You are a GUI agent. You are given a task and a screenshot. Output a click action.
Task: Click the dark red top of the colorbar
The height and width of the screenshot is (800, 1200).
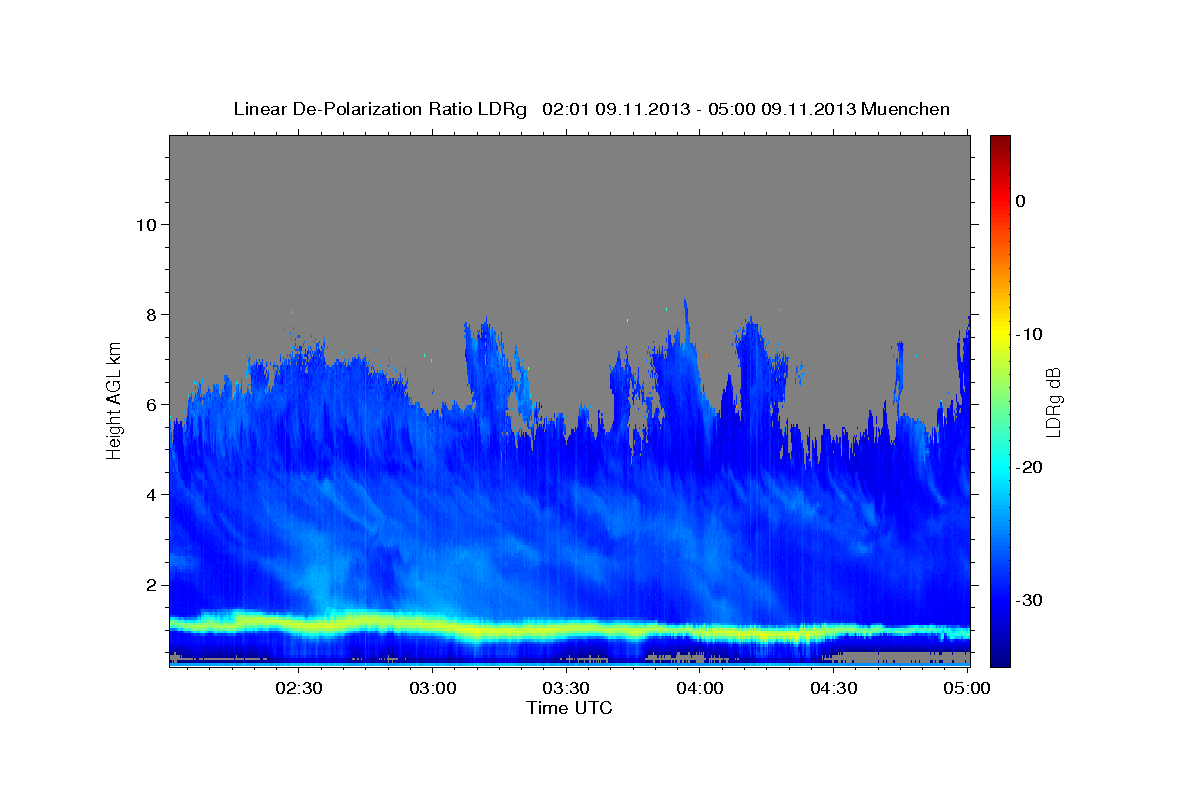tap(1000, 143)
